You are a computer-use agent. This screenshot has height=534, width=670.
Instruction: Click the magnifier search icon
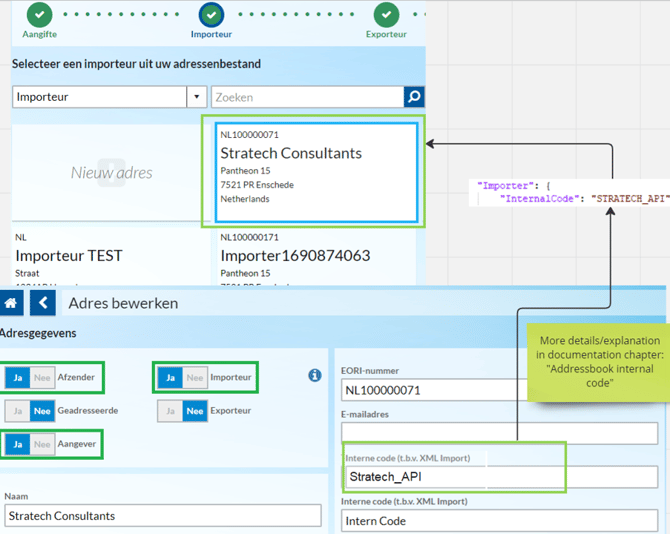[414, 97]
